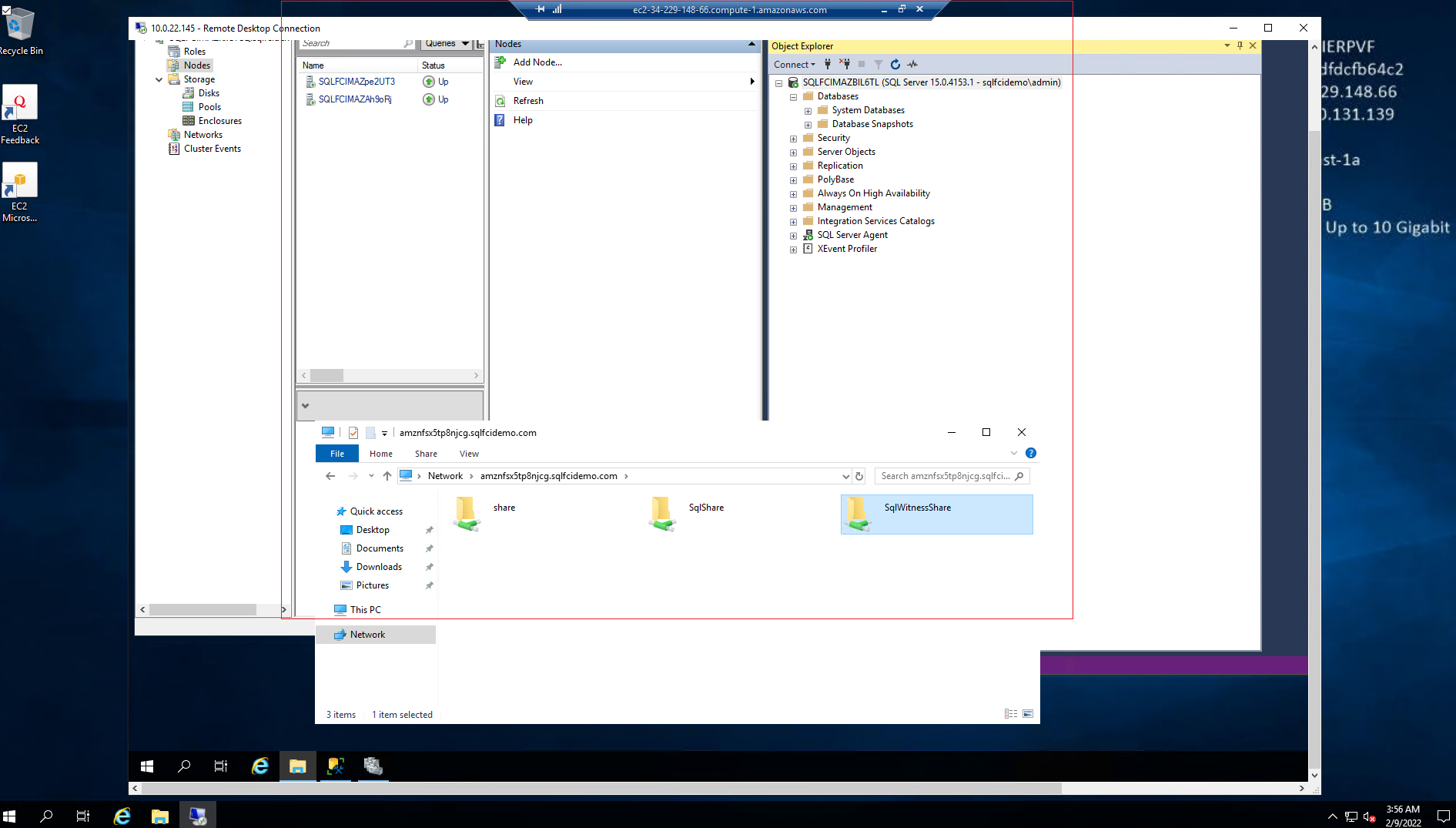Click the filter funnel icon in Object Explorer
Viewport: 1456px width, 828px height.
coord(879,65)
